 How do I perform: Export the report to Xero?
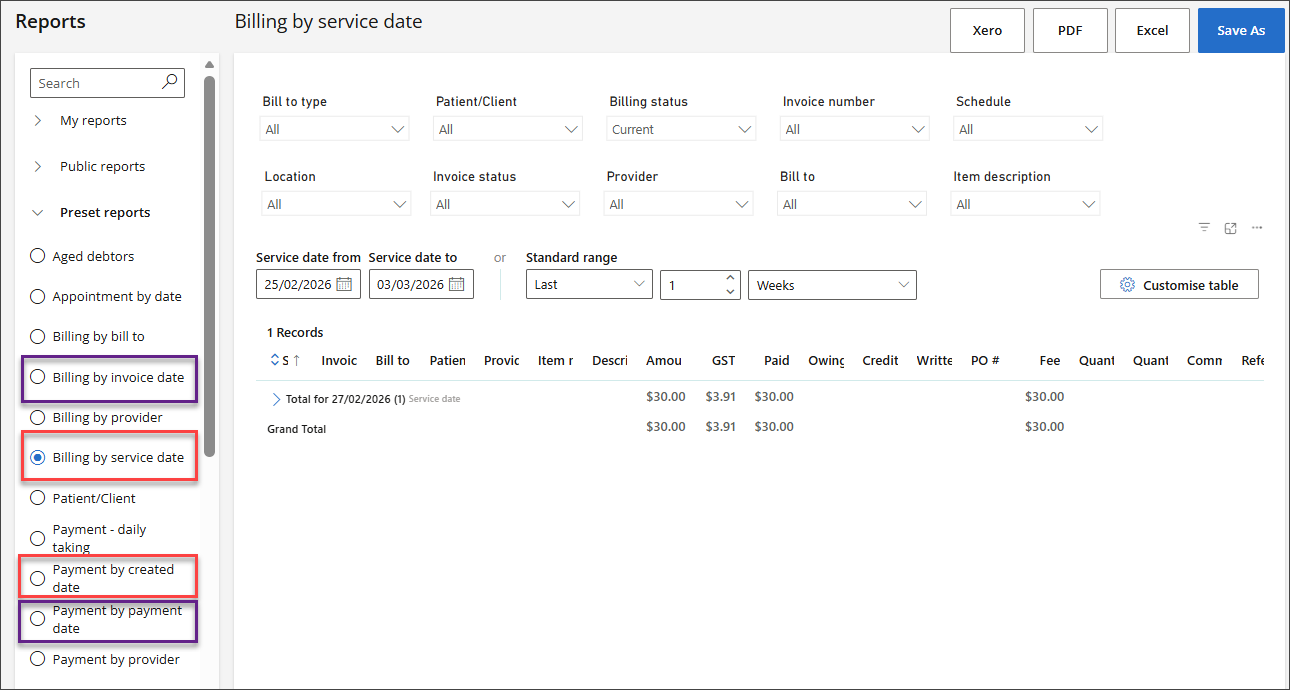coord(987,30)
